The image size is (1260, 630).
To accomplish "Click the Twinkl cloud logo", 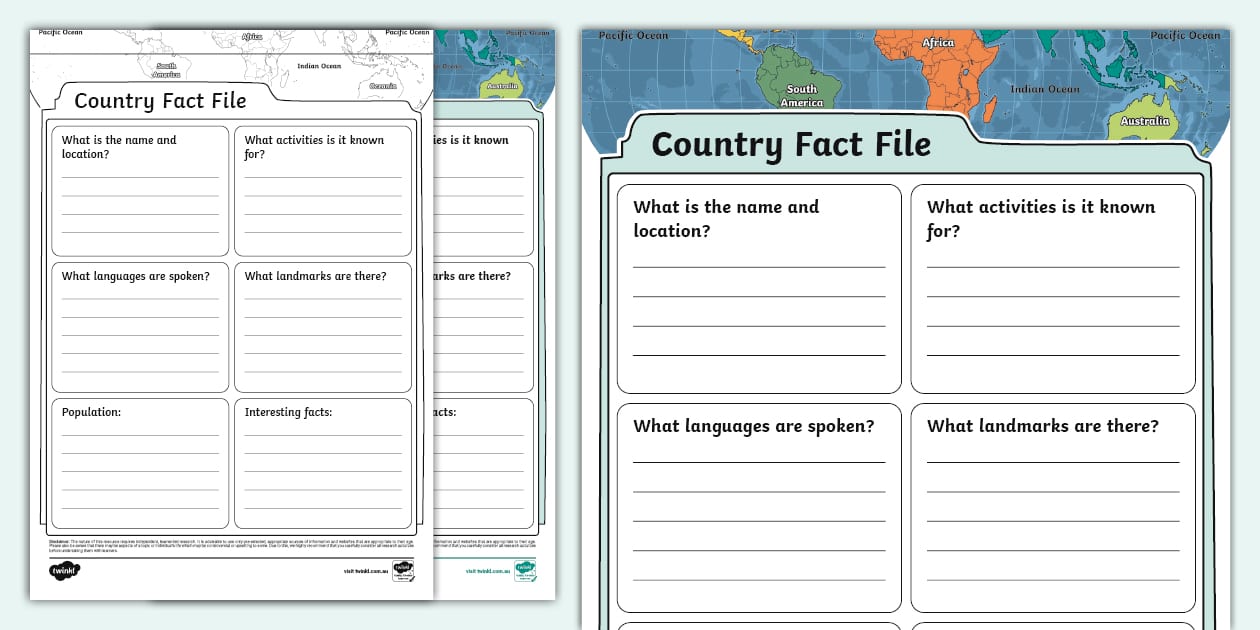I will coord(62,570).
